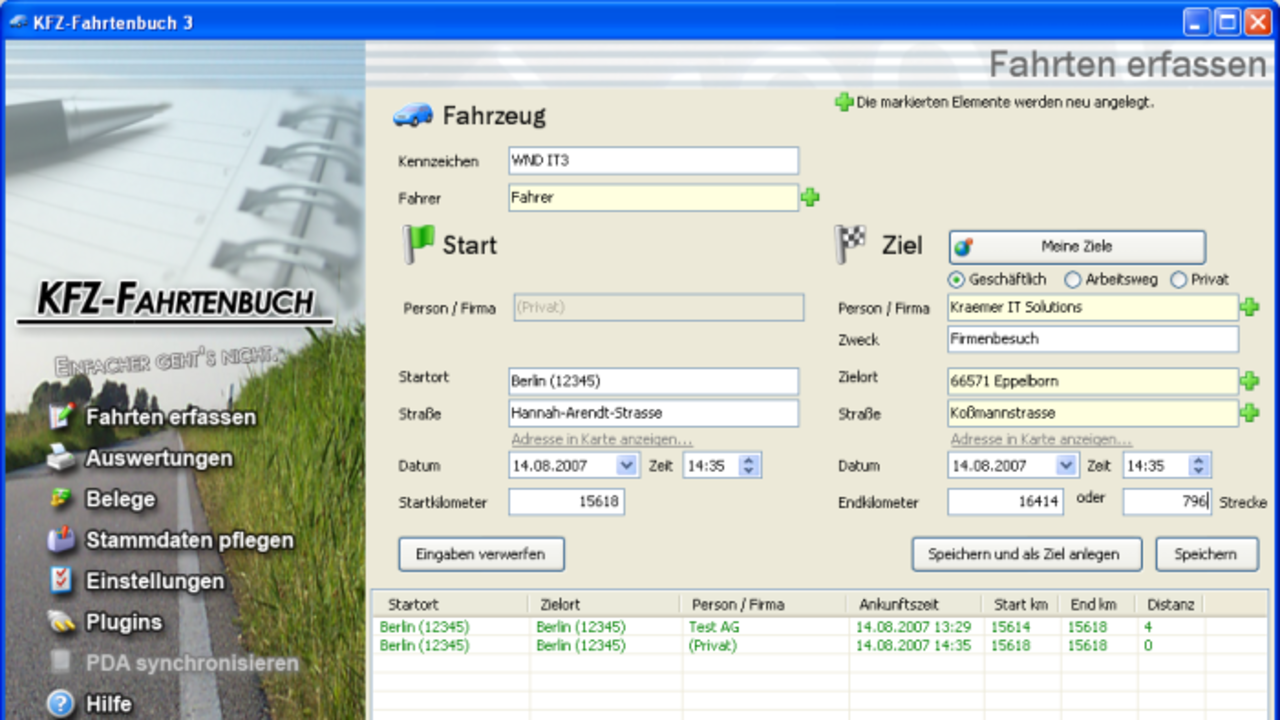
Task: Click Speichern und als Ziel anlegen
Action: pyautogui.click(x=1028, y=554)
